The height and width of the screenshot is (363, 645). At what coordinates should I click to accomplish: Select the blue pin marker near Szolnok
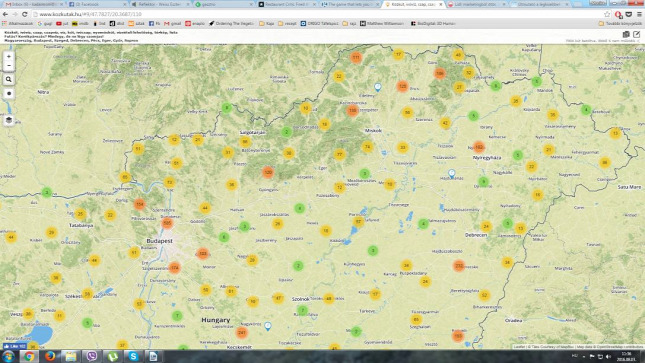[268, 326]
